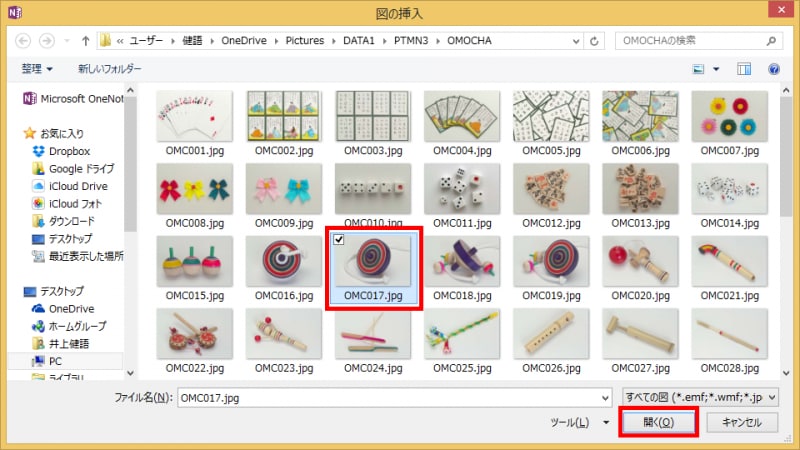The width and height of the screenshot is (800, 450).
Task: Click 新しいフォルダー button
Action: pyautogui.click(x=110, y=68)
